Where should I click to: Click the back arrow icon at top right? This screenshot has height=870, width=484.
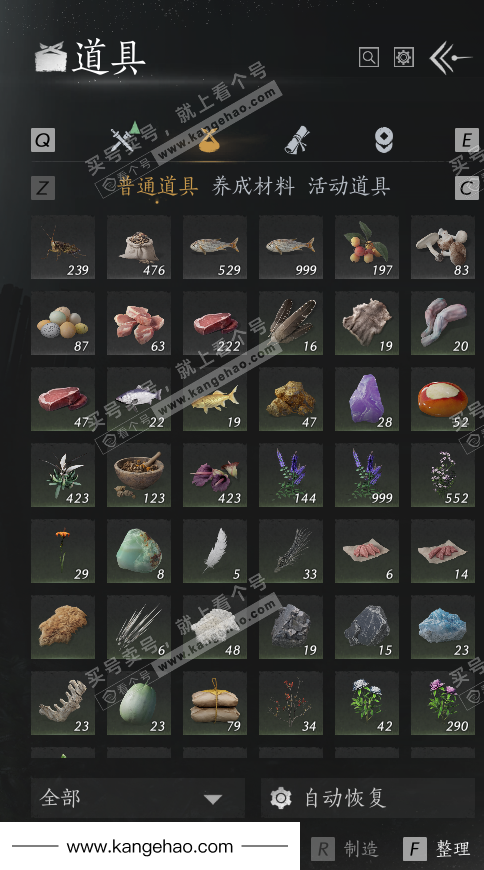(450, 57)
